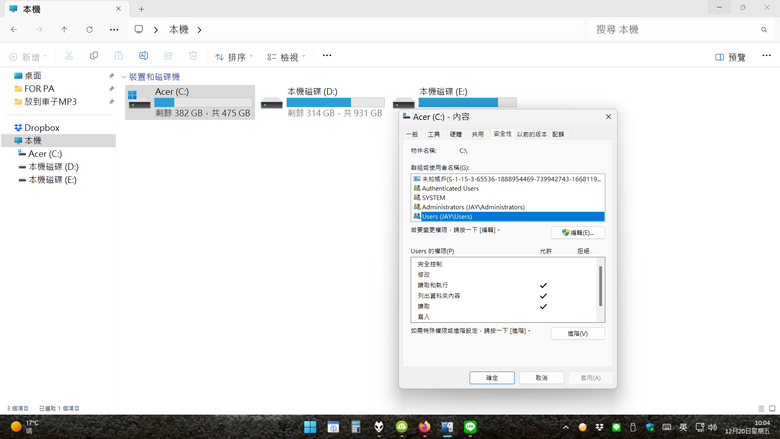Select the 本機磁碟 (E:) drive tile
The image size is (780, 439).
click(x=455, y=98)
